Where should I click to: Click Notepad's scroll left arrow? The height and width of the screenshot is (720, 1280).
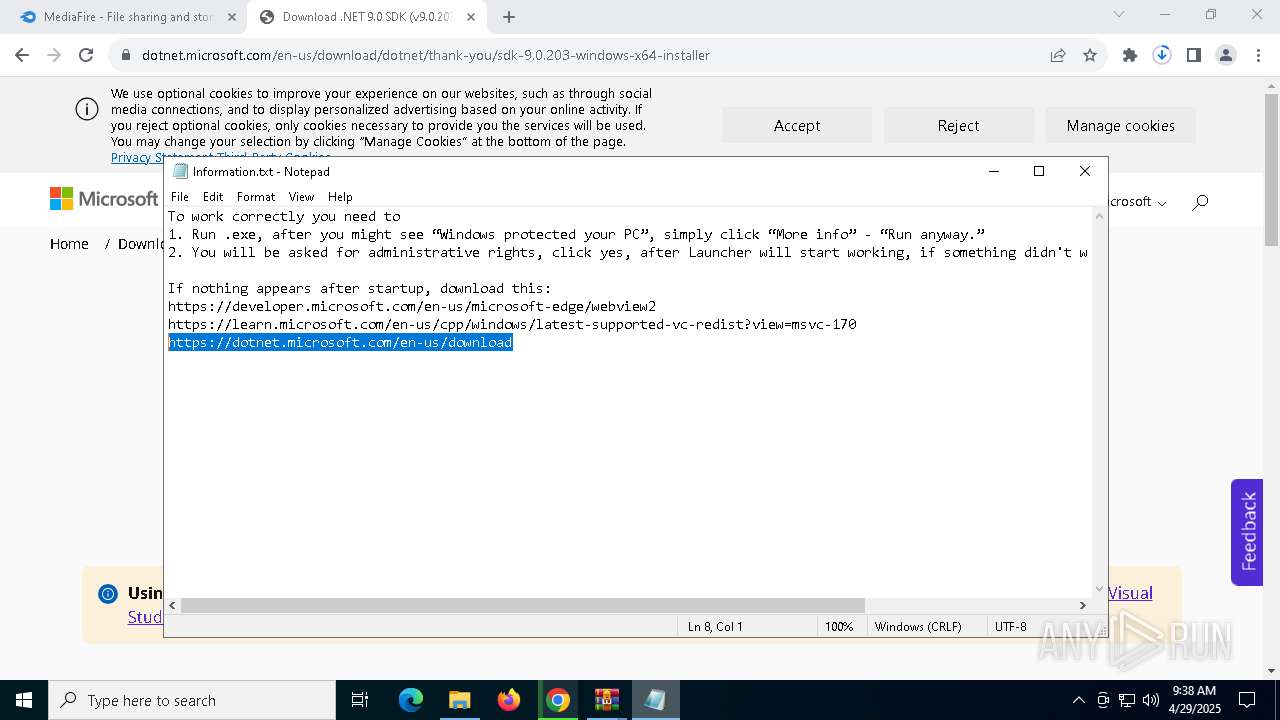pyautogui.click(x=173, y=605)
